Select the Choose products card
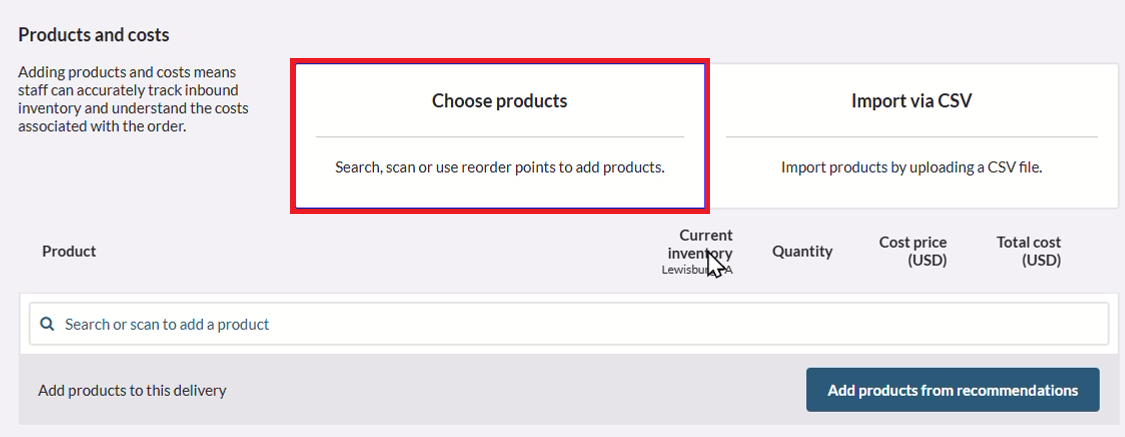Image resolution: width=1125 pixels, height=437 pixels. [x=500, y=136]
